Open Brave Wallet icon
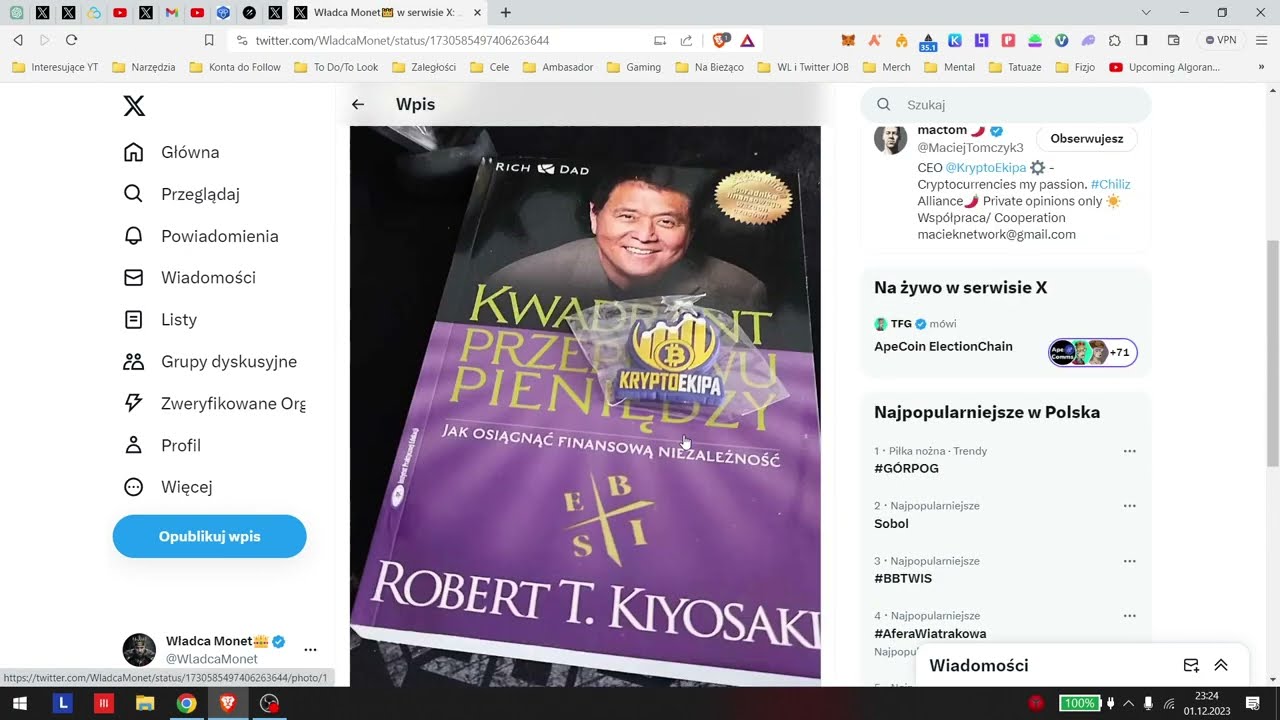1280x720 pixels. (1174, 40)
